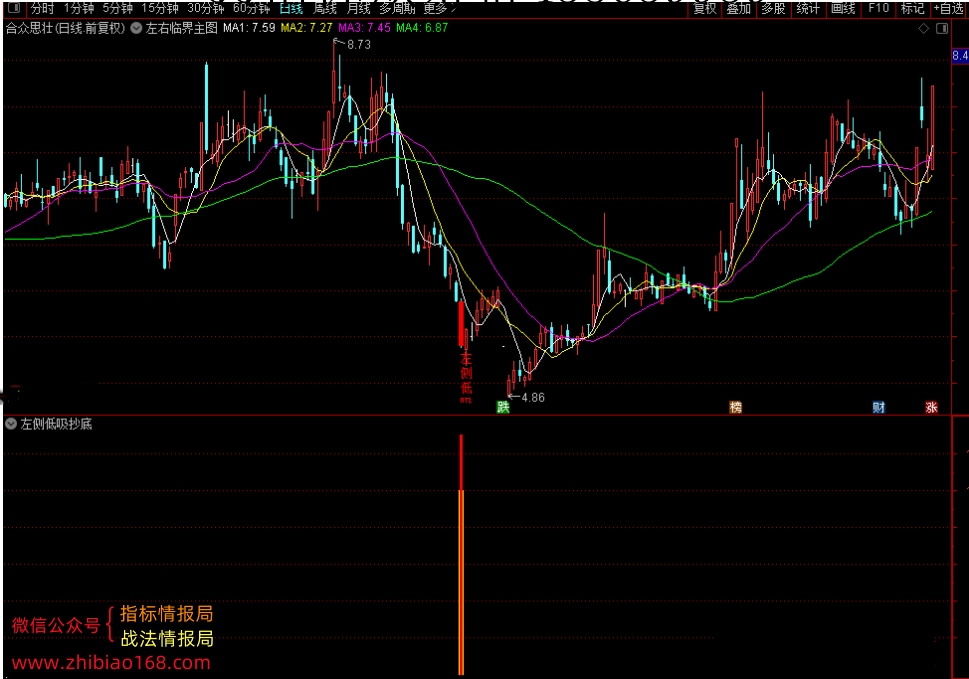The width and height of the screenshot is (969, 679).
Task: Click the 左右临界主图 indicator name
Action: (x=182, y=28)
